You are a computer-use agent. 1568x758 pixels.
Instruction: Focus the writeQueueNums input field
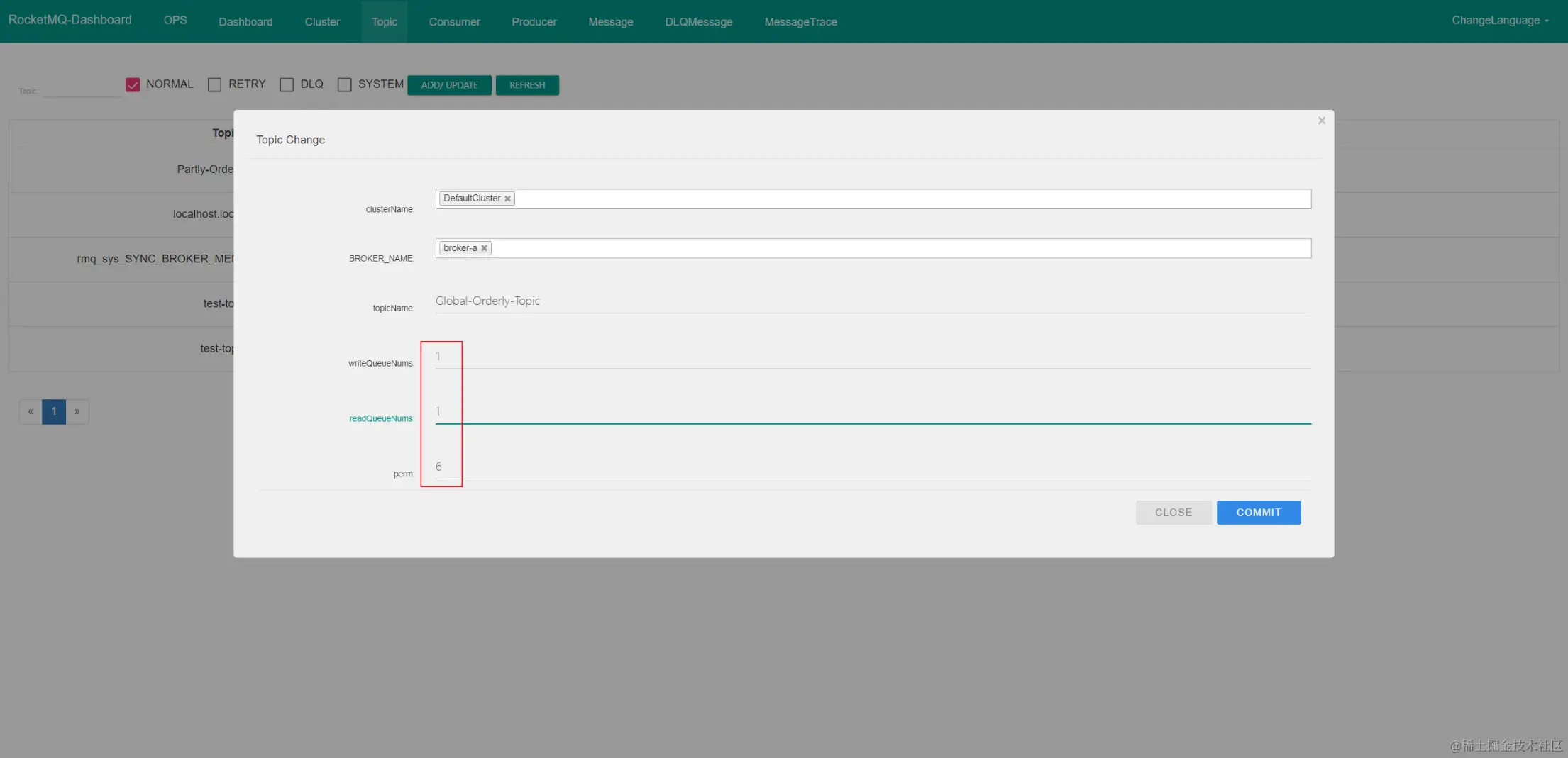(873, 357)
